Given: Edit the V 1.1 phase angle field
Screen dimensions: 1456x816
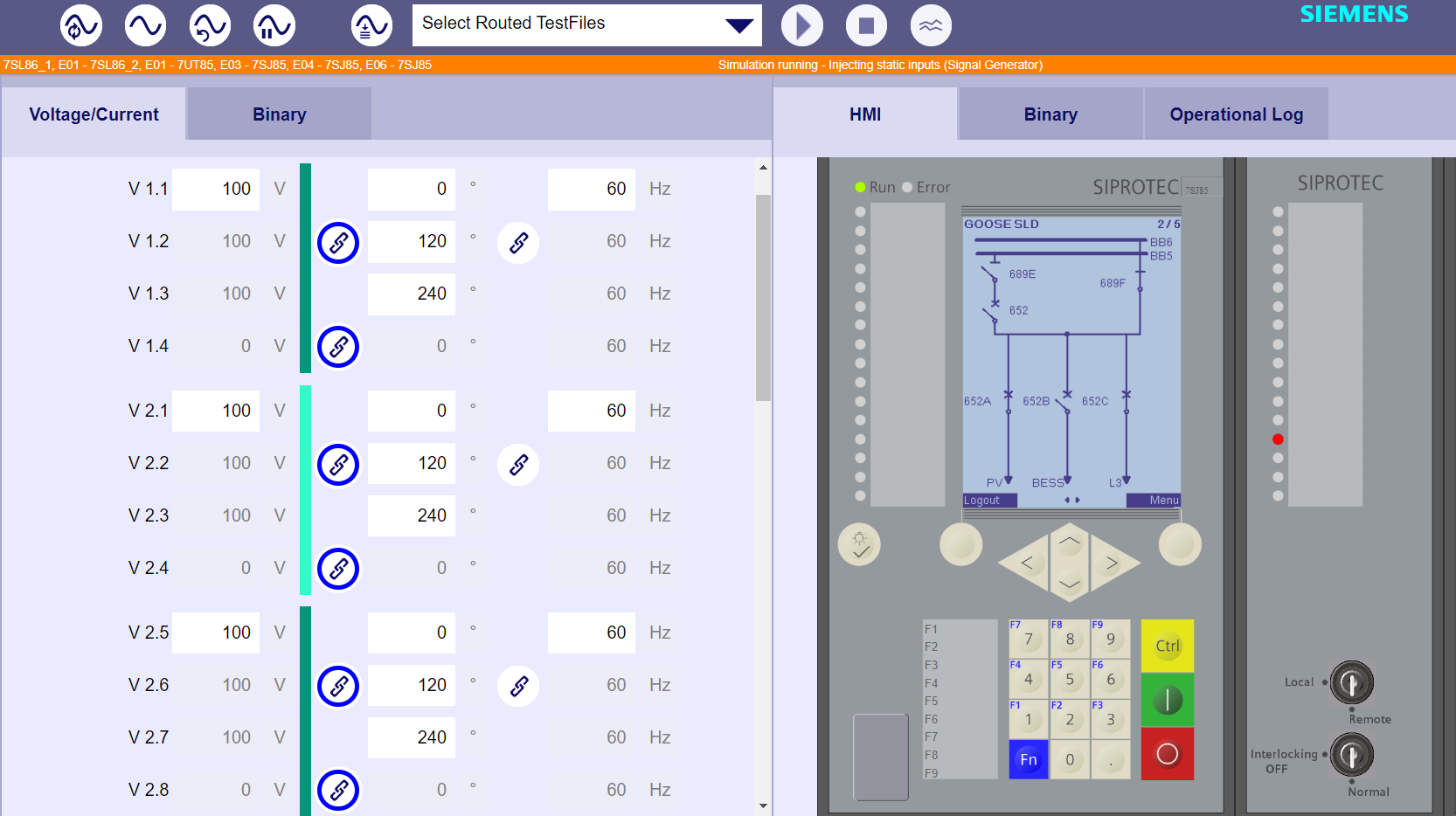Looking at the screenshot, I should [x=412, y=189].
